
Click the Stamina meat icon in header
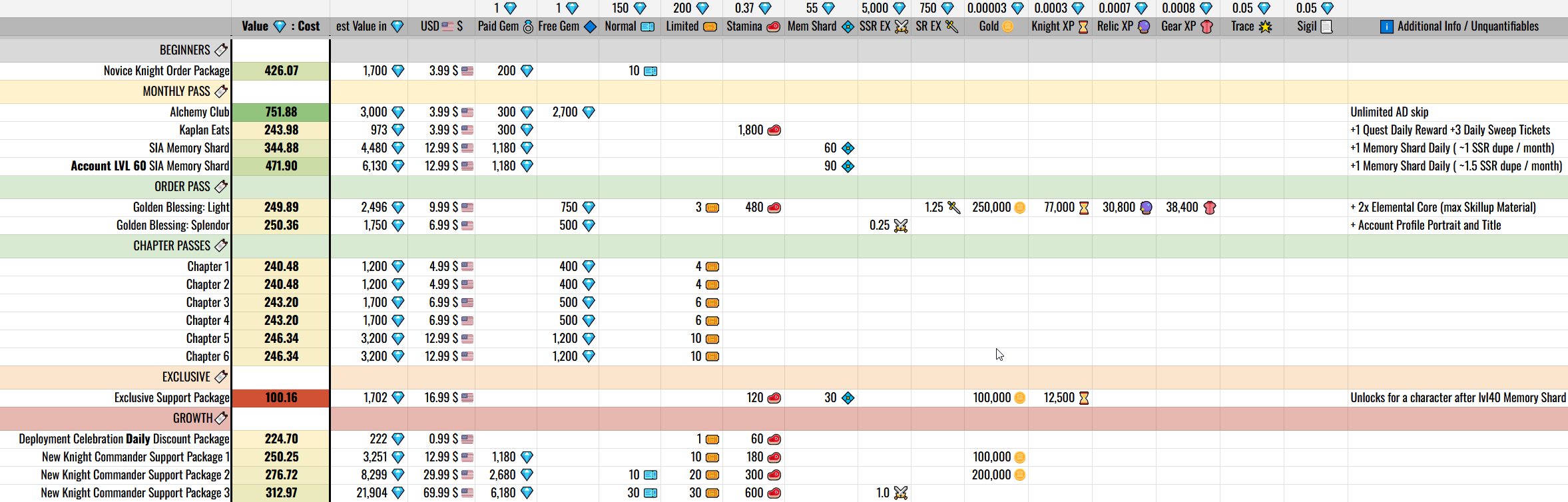click(x=773, y=27)
